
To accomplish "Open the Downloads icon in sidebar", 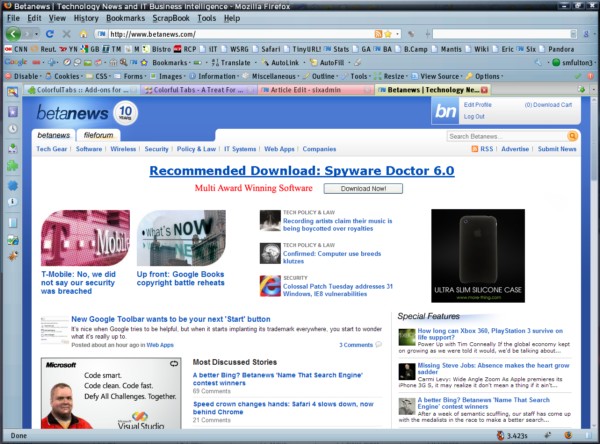I will 13,148.
